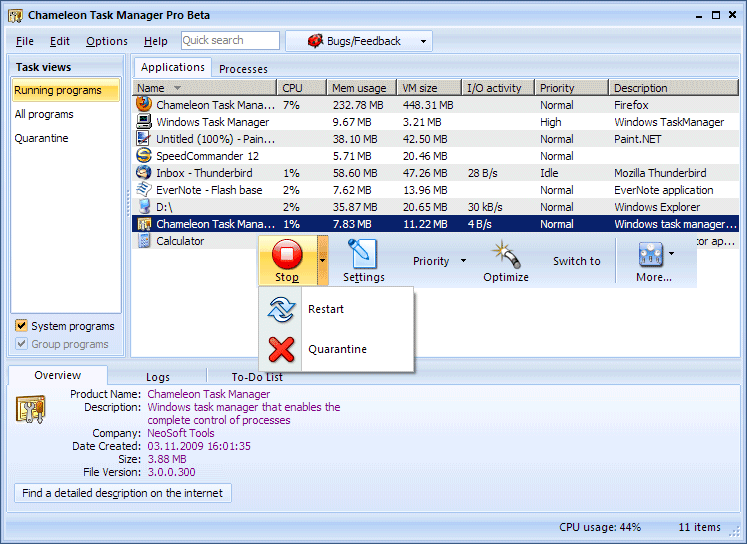This screenshot has width=747, height=544.
Task: Choose Restart from the Stop menu
Action: pos(336,309)
